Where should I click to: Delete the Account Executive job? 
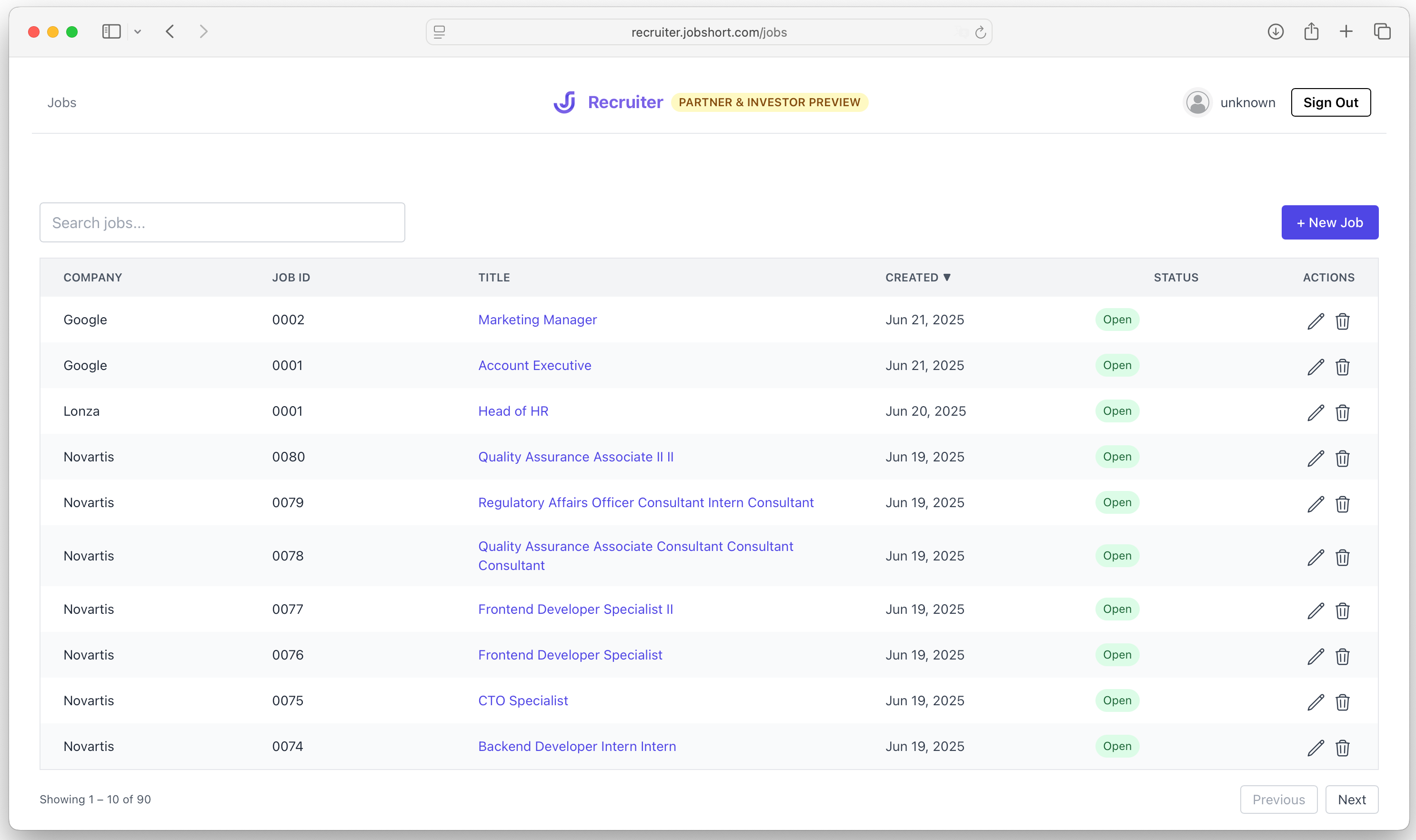1342,367
